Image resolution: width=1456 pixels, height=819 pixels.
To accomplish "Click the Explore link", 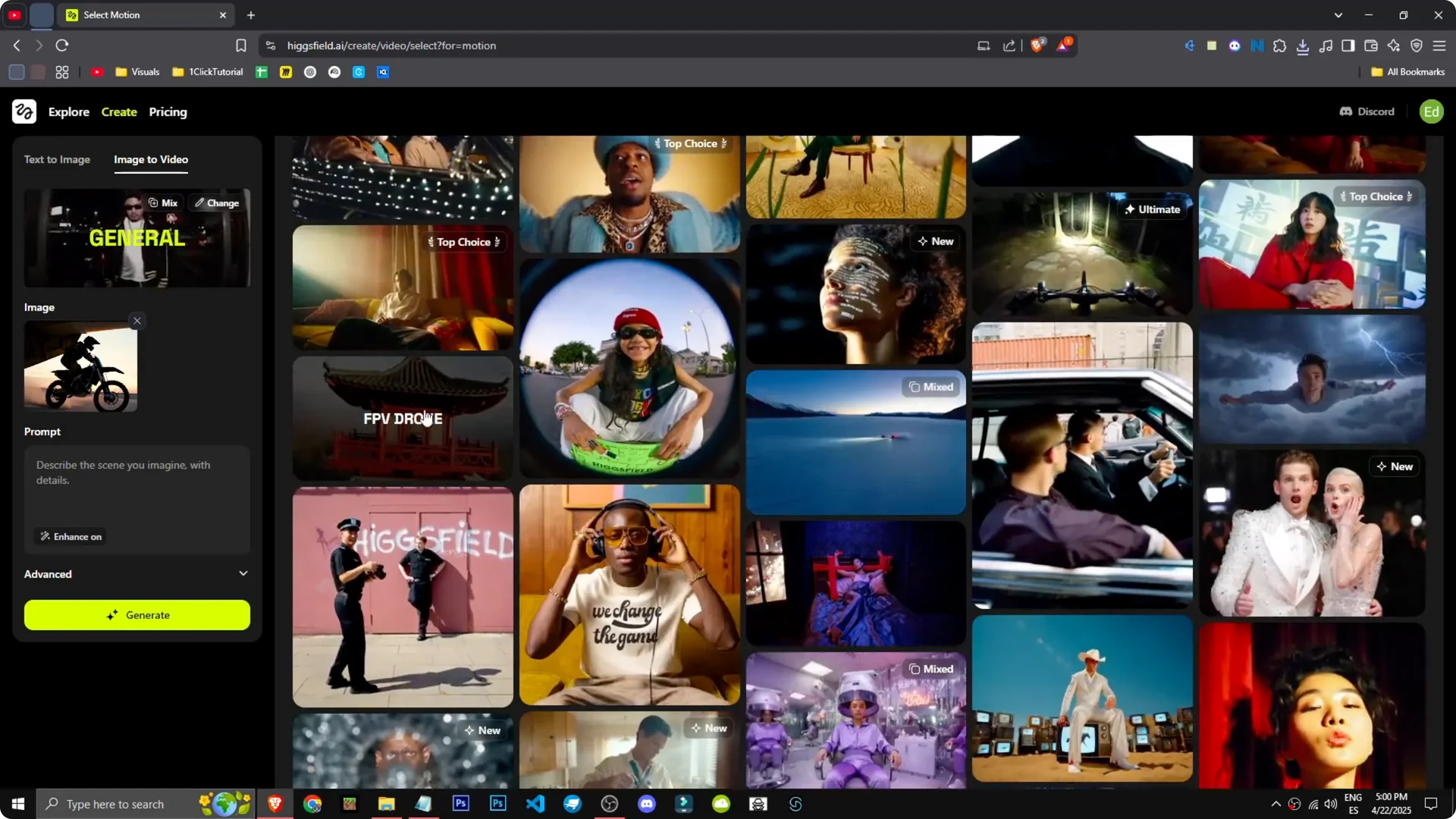I will click(69, 111).
